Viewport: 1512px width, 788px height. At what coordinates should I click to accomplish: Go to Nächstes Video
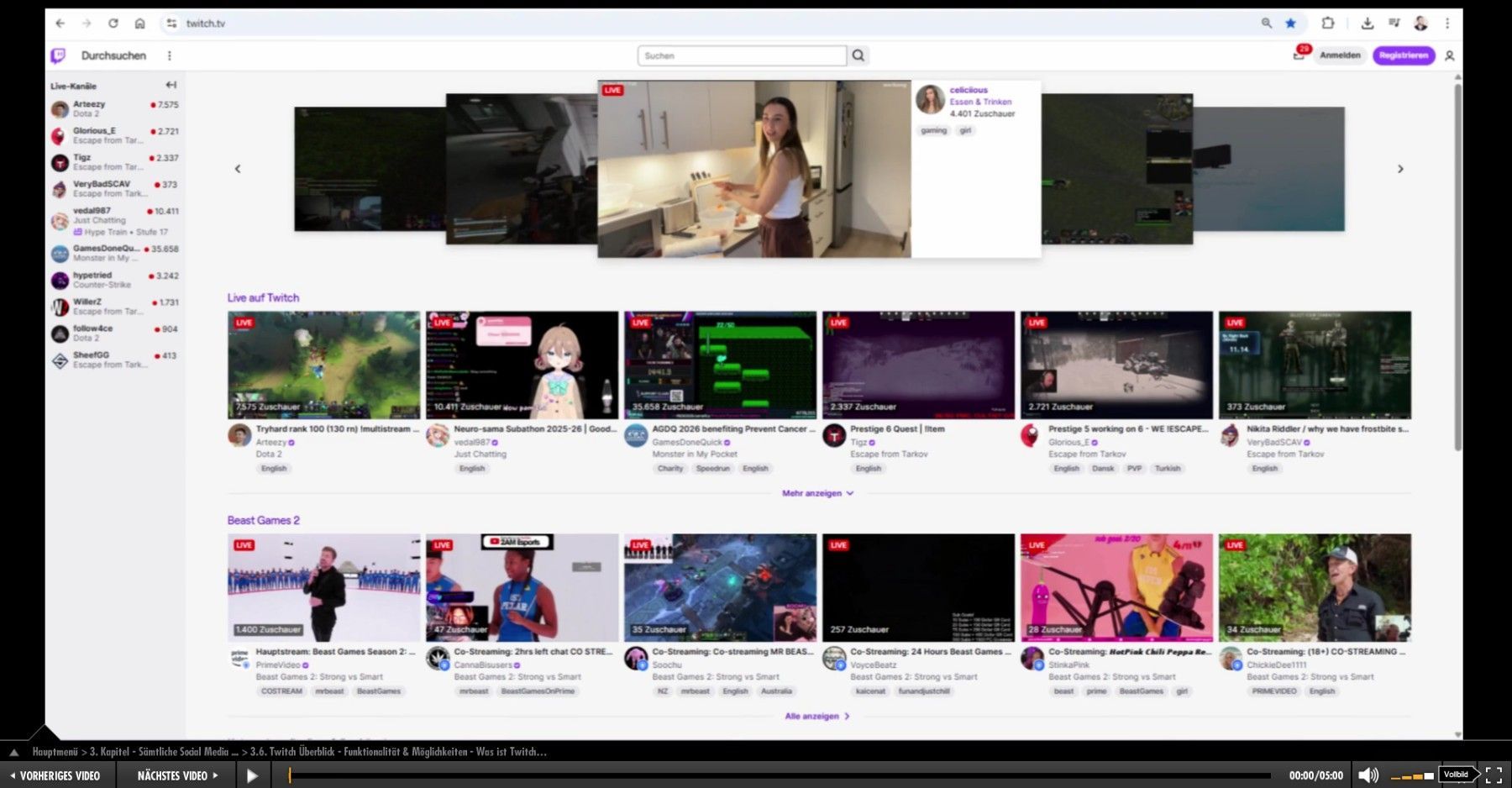point(176,775)
